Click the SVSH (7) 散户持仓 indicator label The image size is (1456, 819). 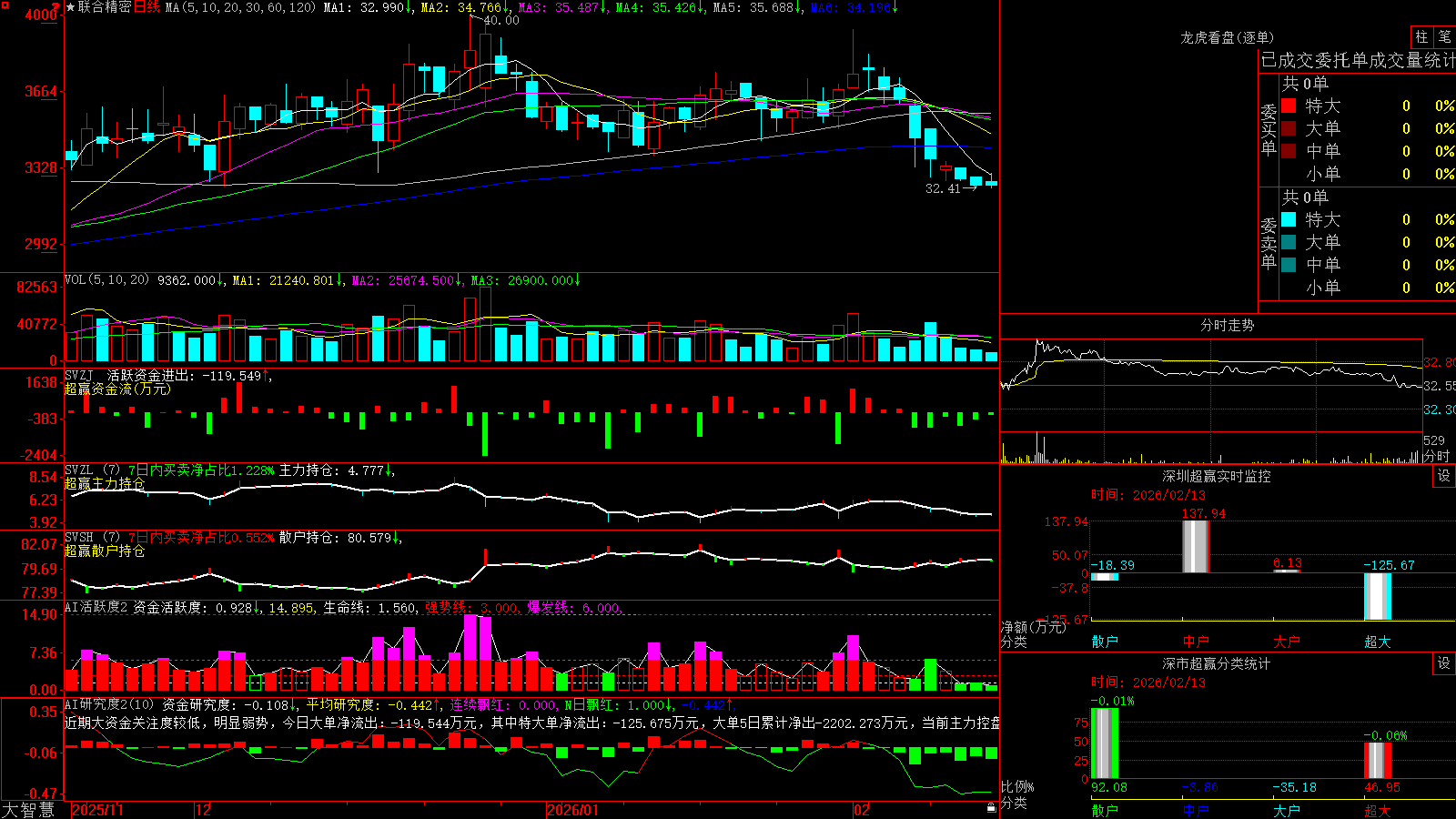pyautogui.click(x=92, y=538)
